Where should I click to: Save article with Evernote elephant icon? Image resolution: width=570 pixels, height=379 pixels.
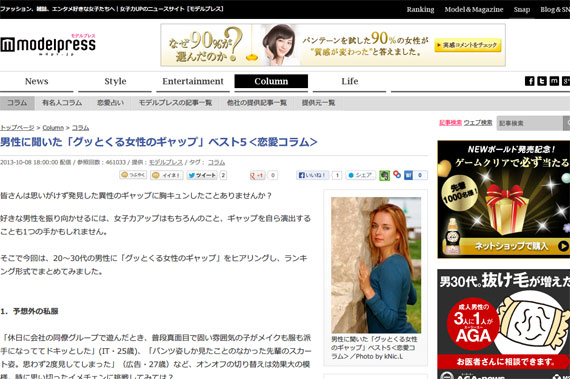tap(384, 176)
